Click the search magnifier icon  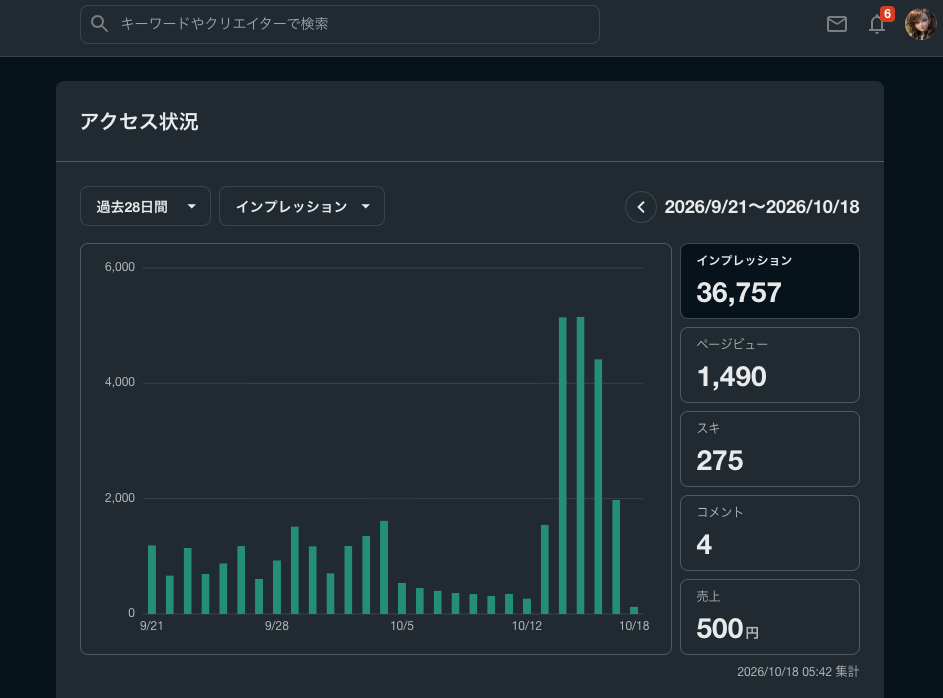point(99,24)
